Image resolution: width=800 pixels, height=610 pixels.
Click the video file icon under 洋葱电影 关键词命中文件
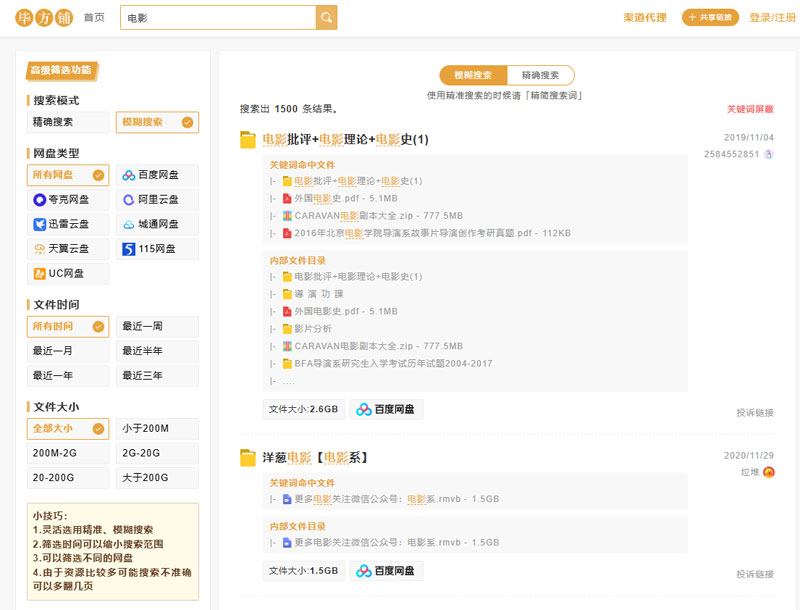pyautogui.click(x=287, y=499)
